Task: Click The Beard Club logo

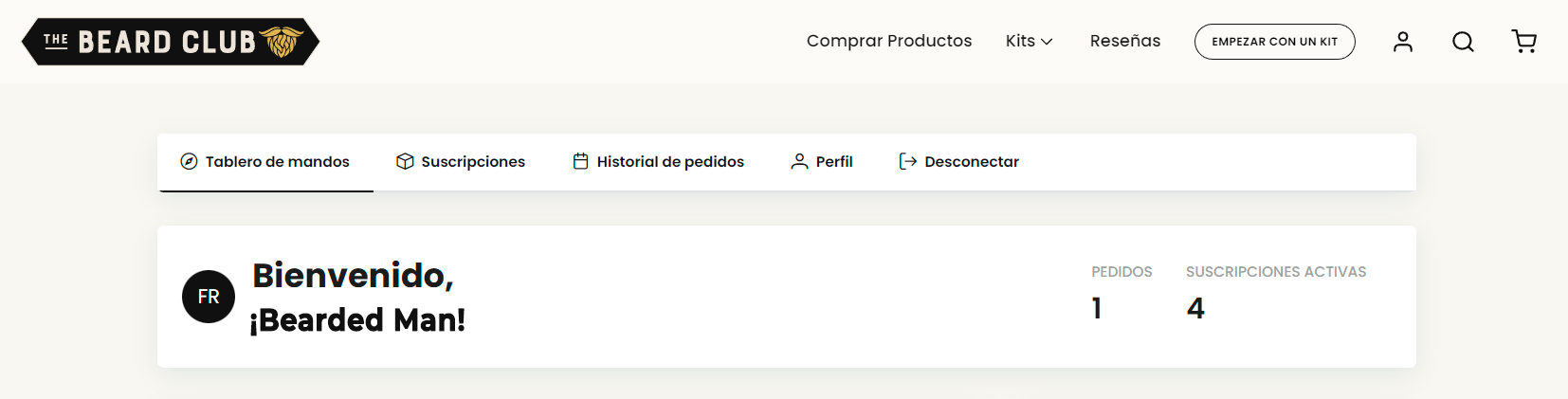Action: click(x=171, y=42)
